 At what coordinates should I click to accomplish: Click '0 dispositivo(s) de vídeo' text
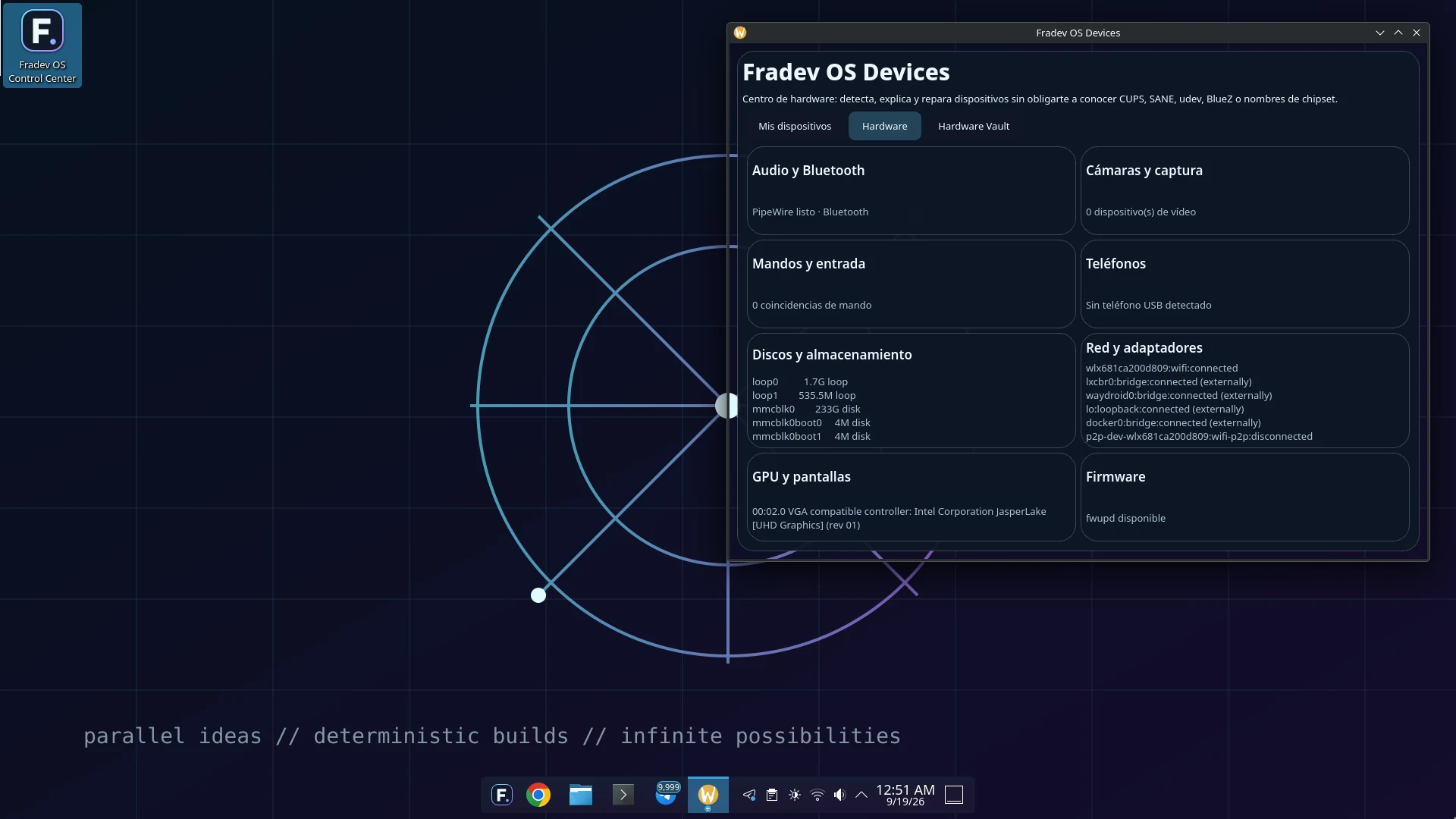pos(1141,212)
